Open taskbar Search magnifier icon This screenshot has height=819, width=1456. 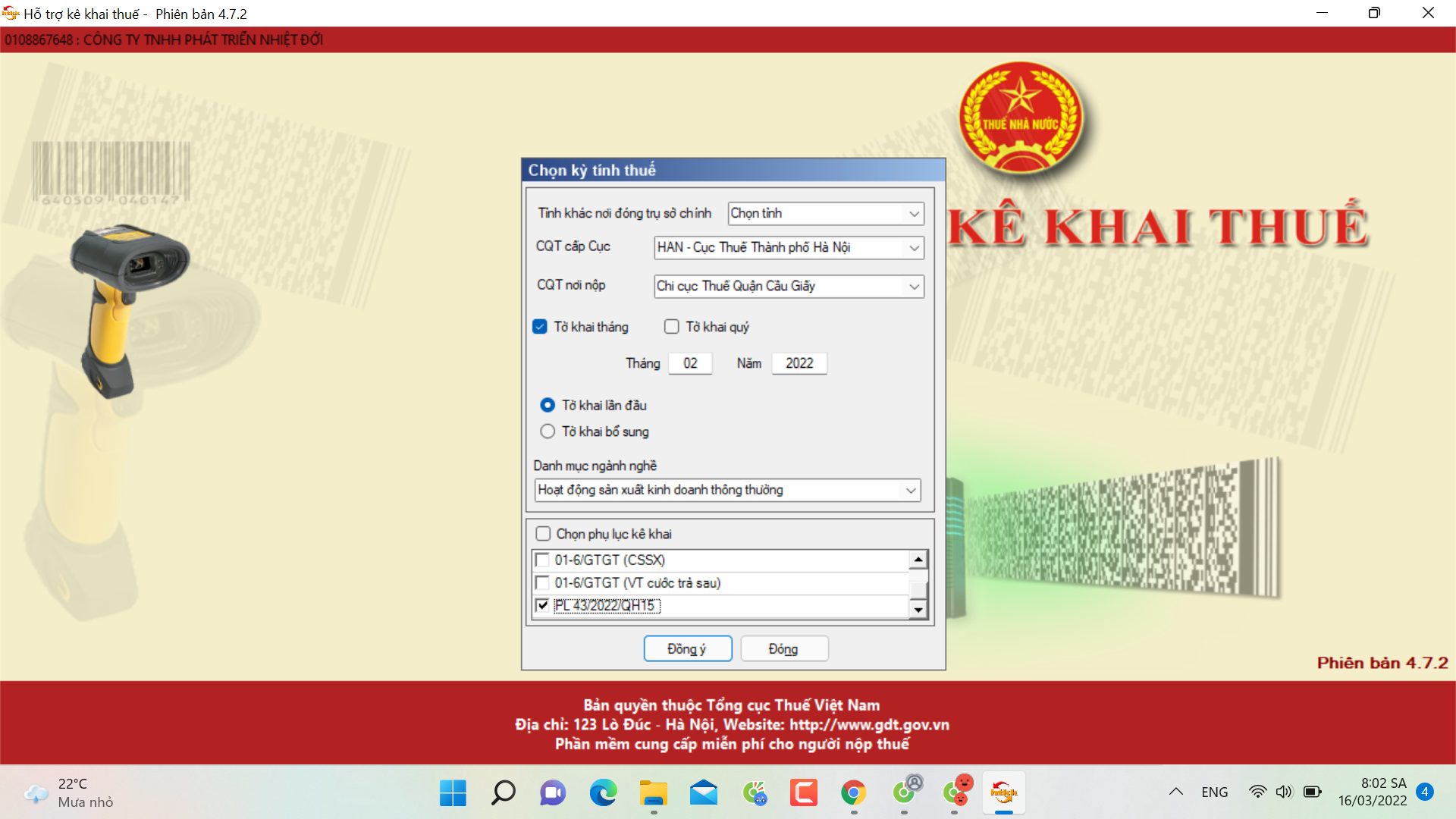point(503,793)
